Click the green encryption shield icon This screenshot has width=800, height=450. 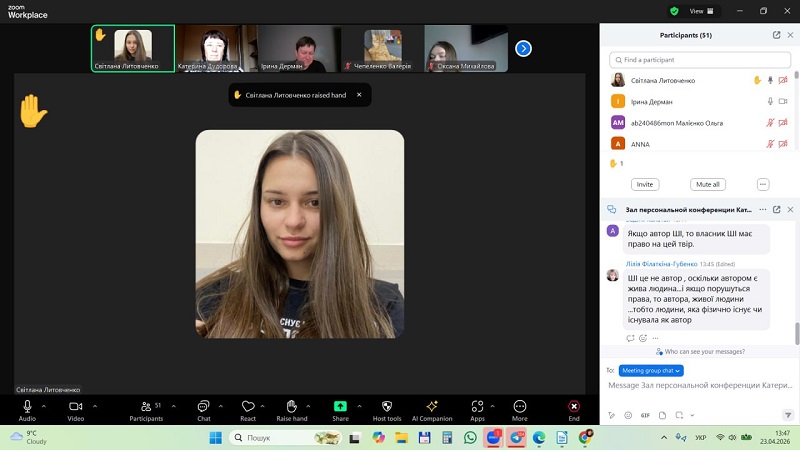tap(674, 11)
